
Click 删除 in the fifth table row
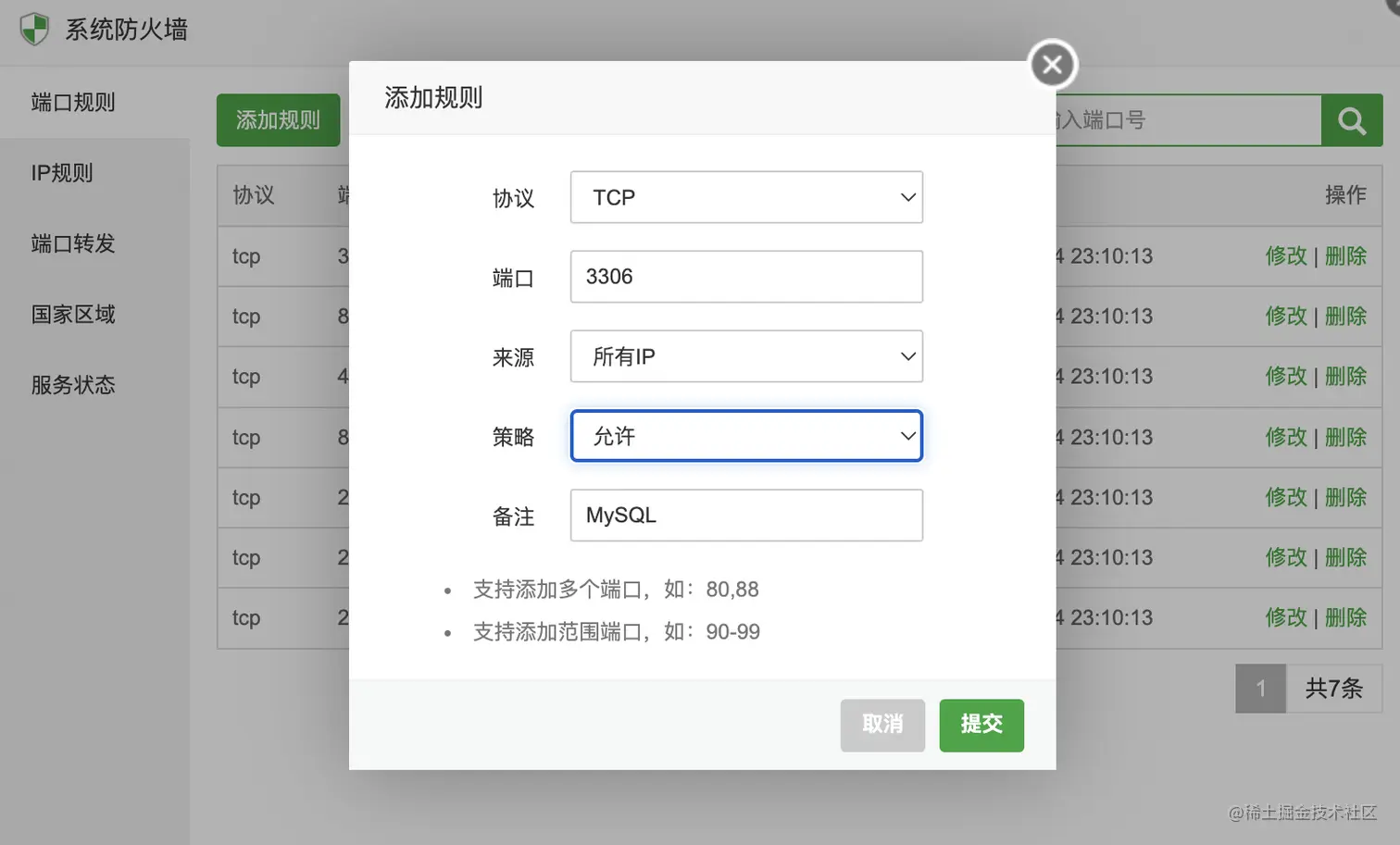1345,497
